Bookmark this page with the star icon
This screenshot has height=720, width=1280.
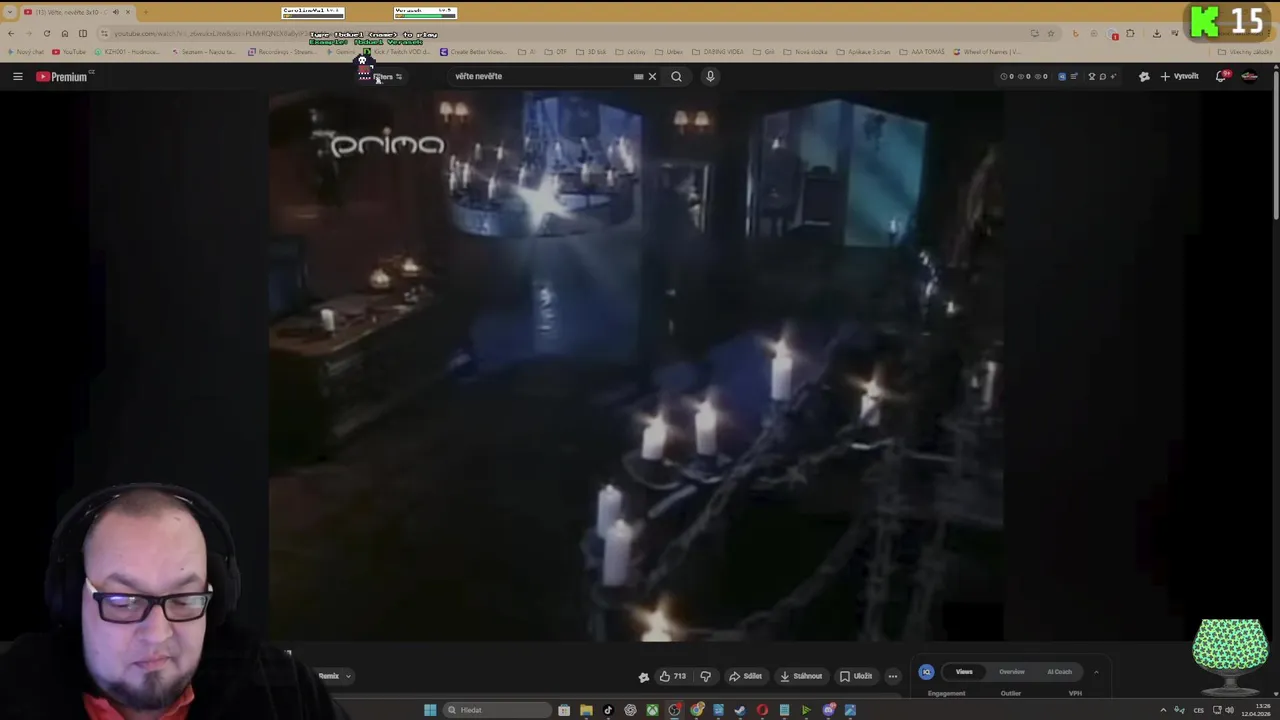tap(1050, 33)
